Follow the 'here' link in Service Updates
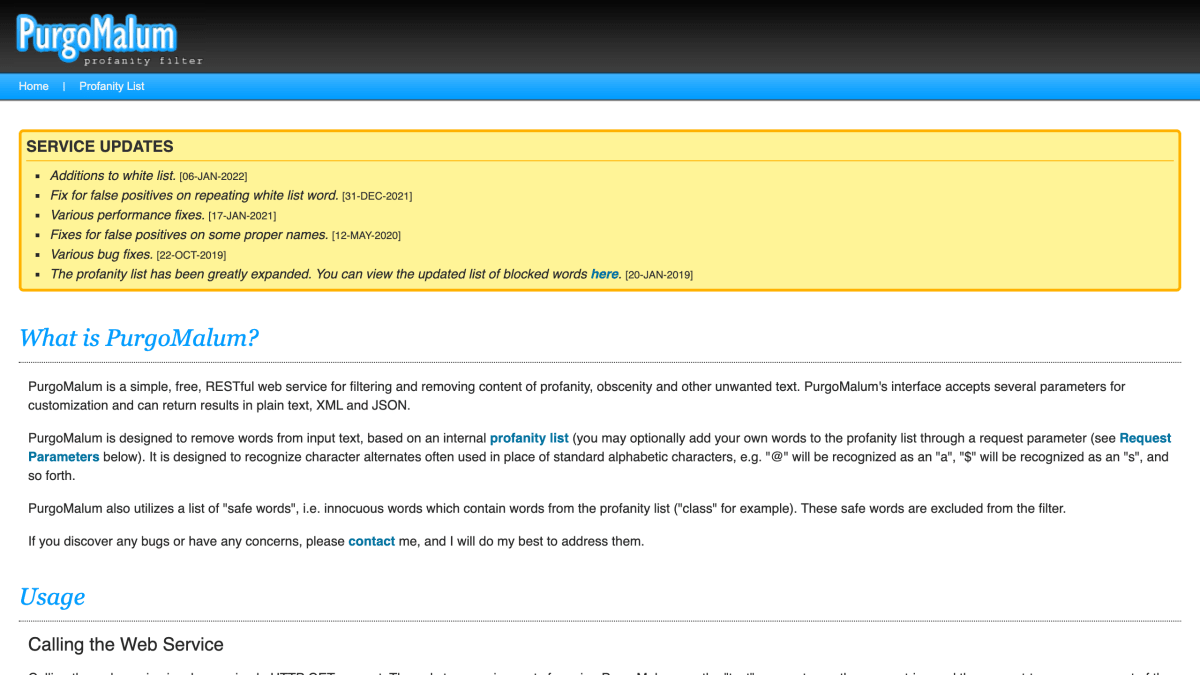Image resolution: width=1200 pixels, height=675 pixels. 605,274
